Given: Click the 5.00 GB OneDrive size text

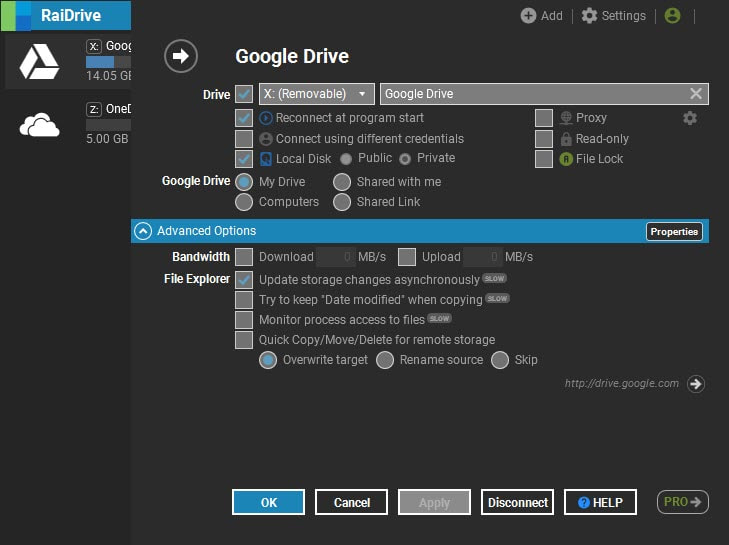Looking at the screenshot, I should 107,139.
